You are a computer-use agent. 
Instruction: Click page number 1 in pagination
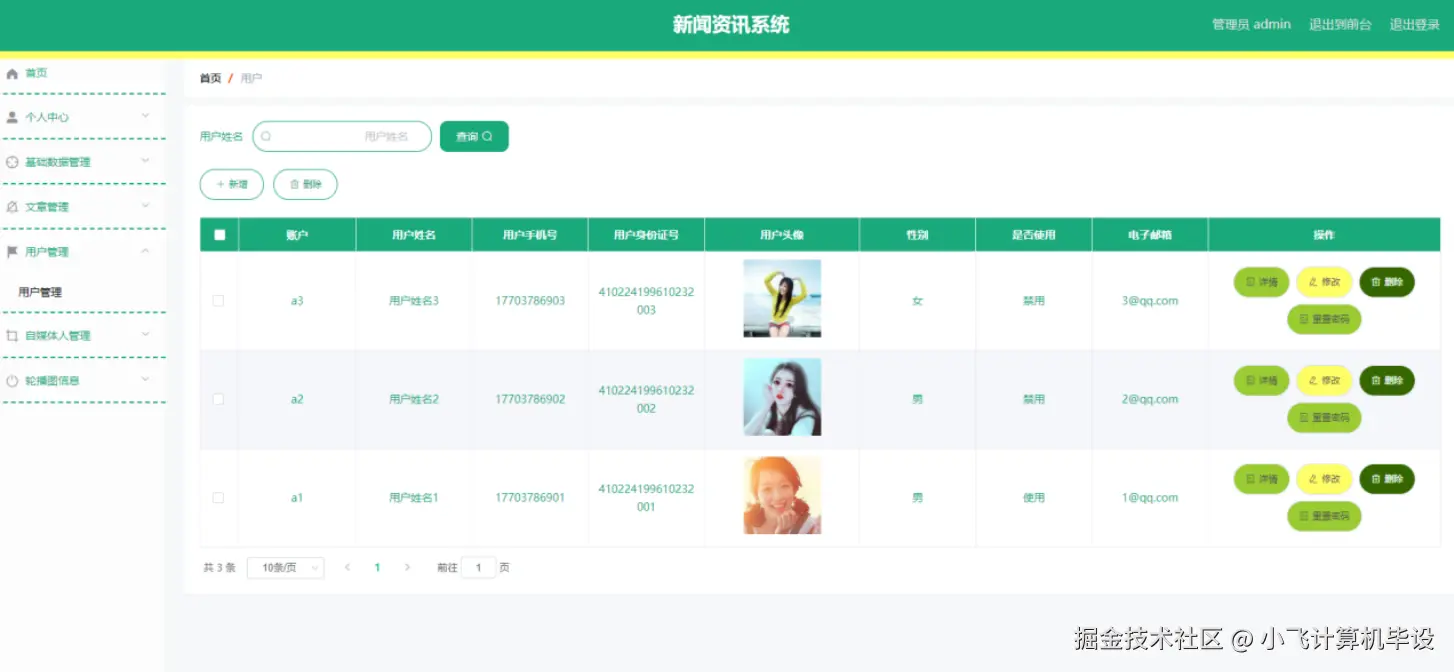point(377,568)
